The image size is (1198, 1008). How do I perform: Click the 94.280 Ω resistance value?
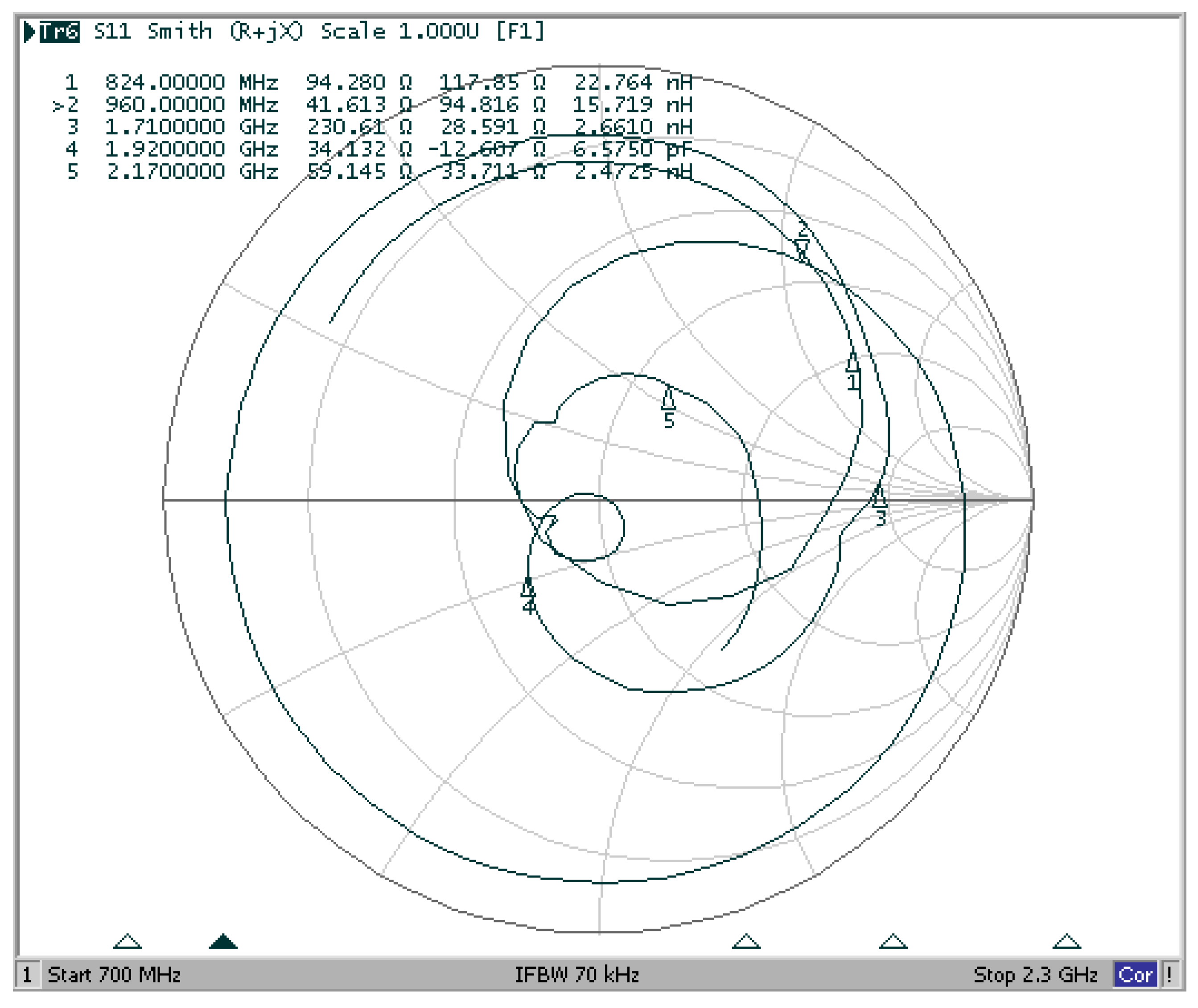pos(359,82)
